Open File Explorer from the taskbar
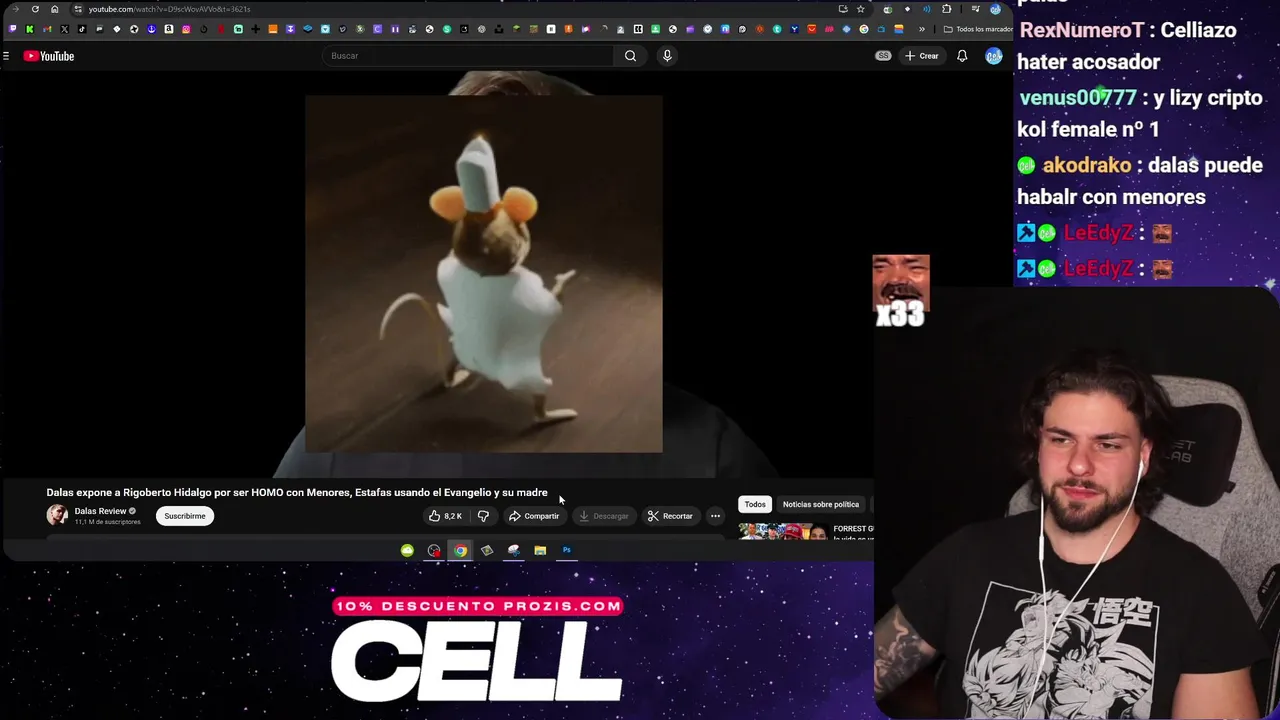 (540, 550)
